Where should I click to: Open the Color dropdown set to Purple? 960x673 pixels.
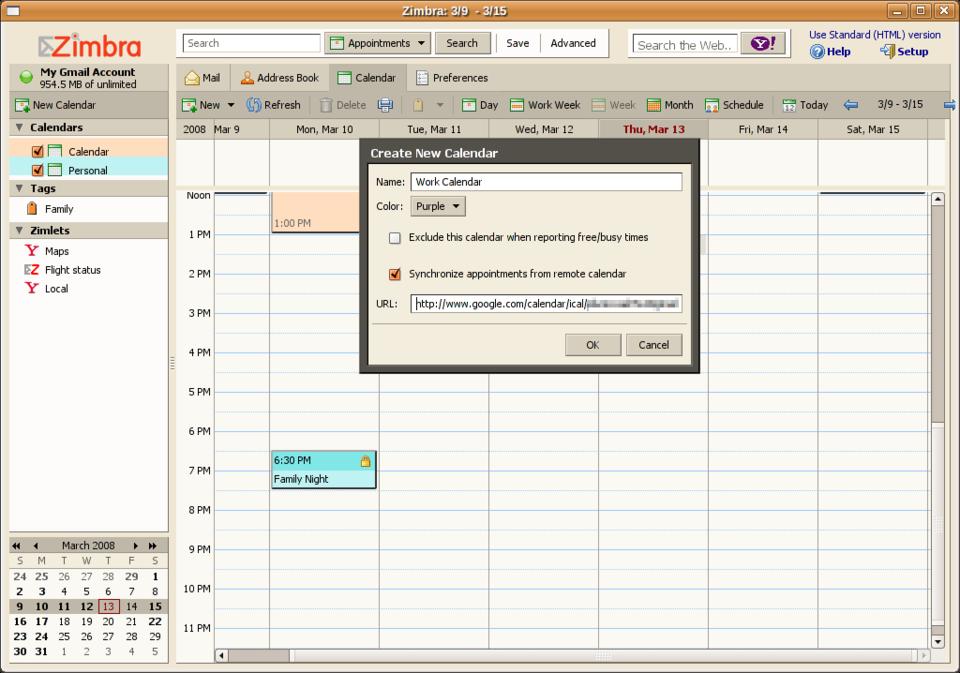point(438,207)
